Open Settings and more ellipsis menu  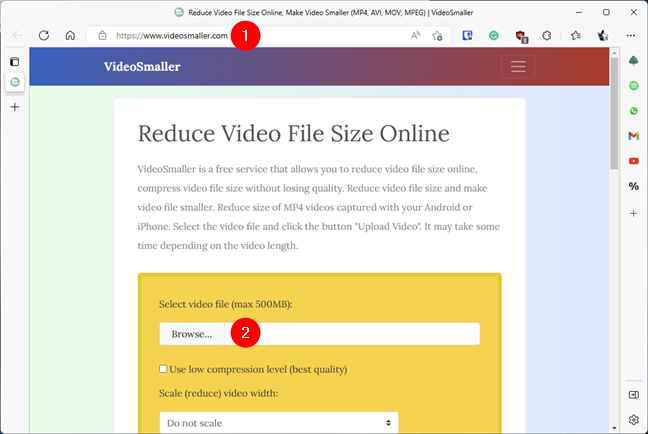tap(631, 36)
